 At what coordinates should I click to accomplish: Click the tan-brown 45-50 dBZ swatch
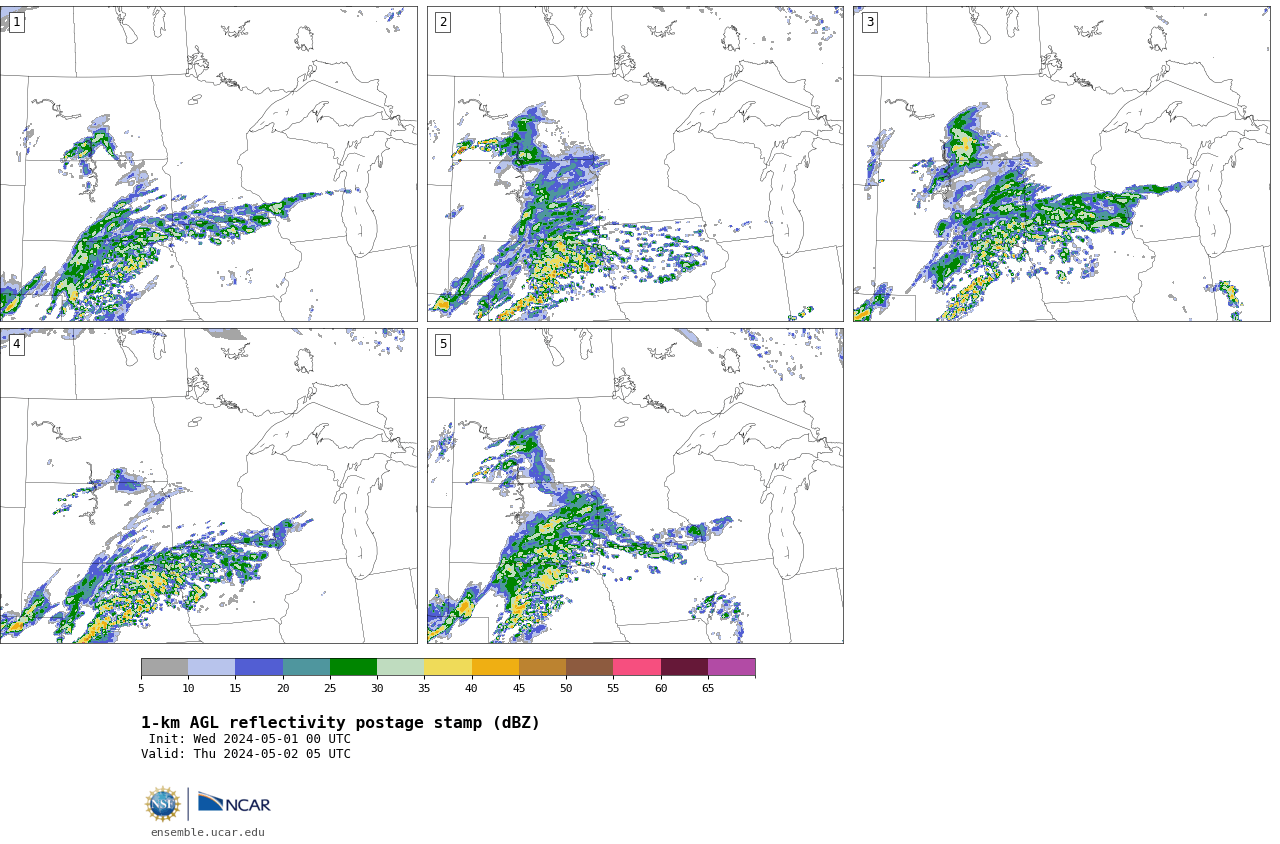tap(542, 667)
